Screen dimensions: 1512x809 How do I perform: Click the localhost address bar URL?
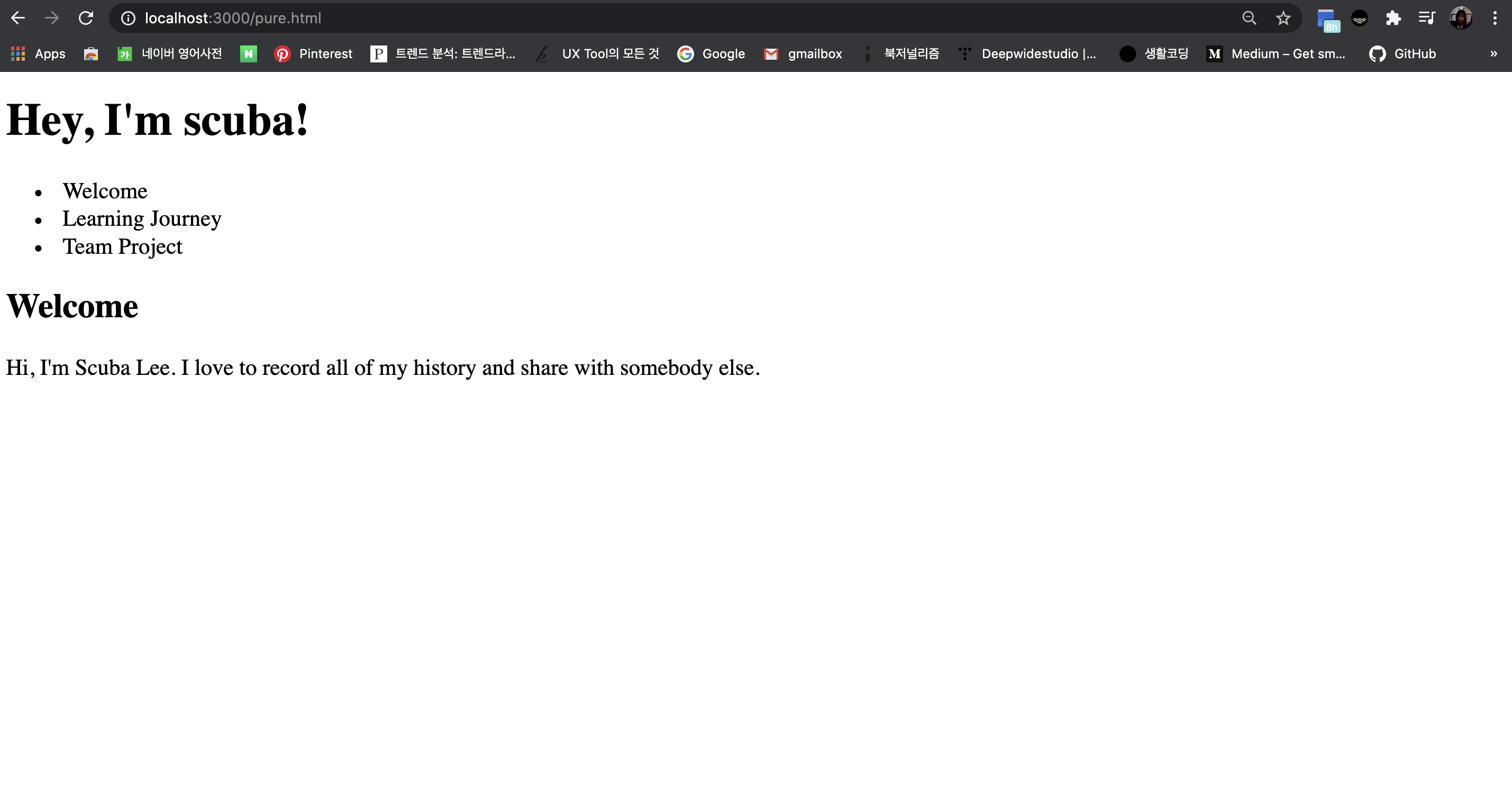[233, 18]
